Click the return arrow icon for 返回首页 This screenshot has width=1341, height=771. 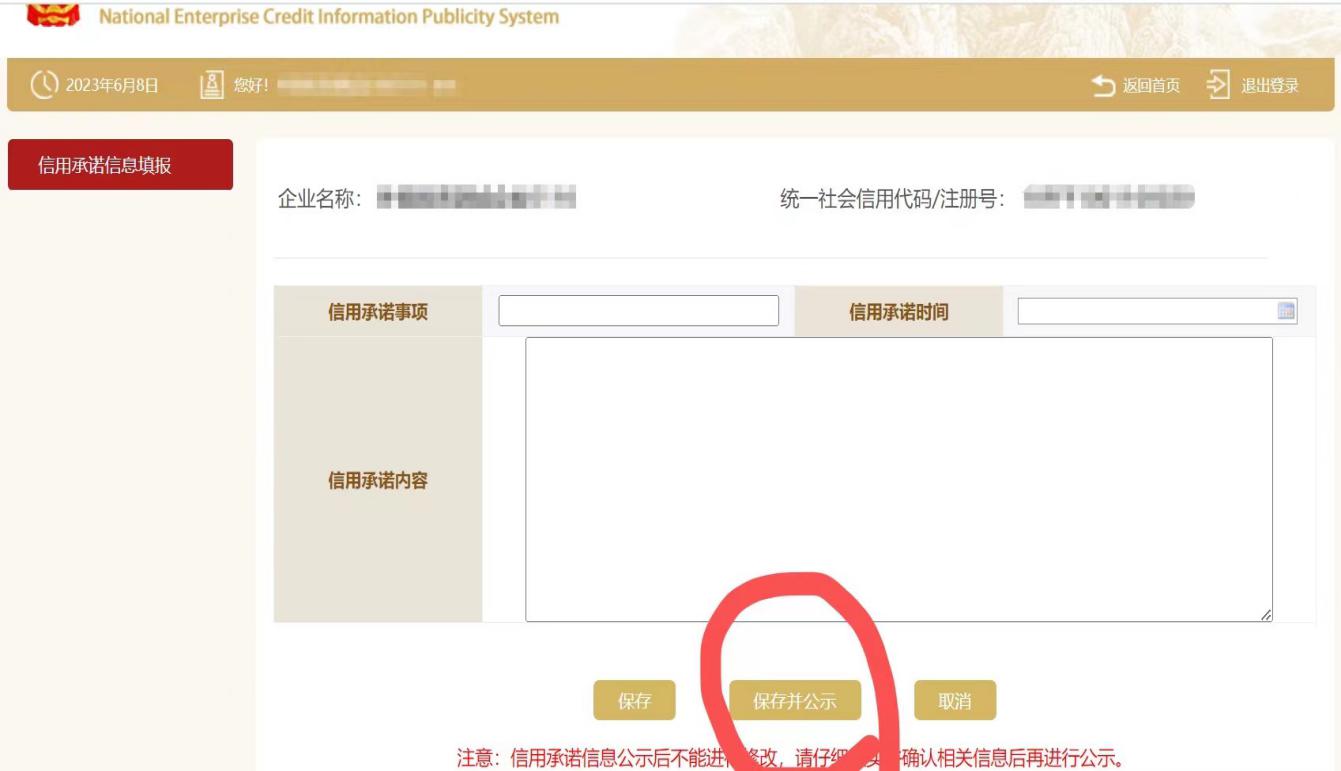click(x=1103, y=85)
